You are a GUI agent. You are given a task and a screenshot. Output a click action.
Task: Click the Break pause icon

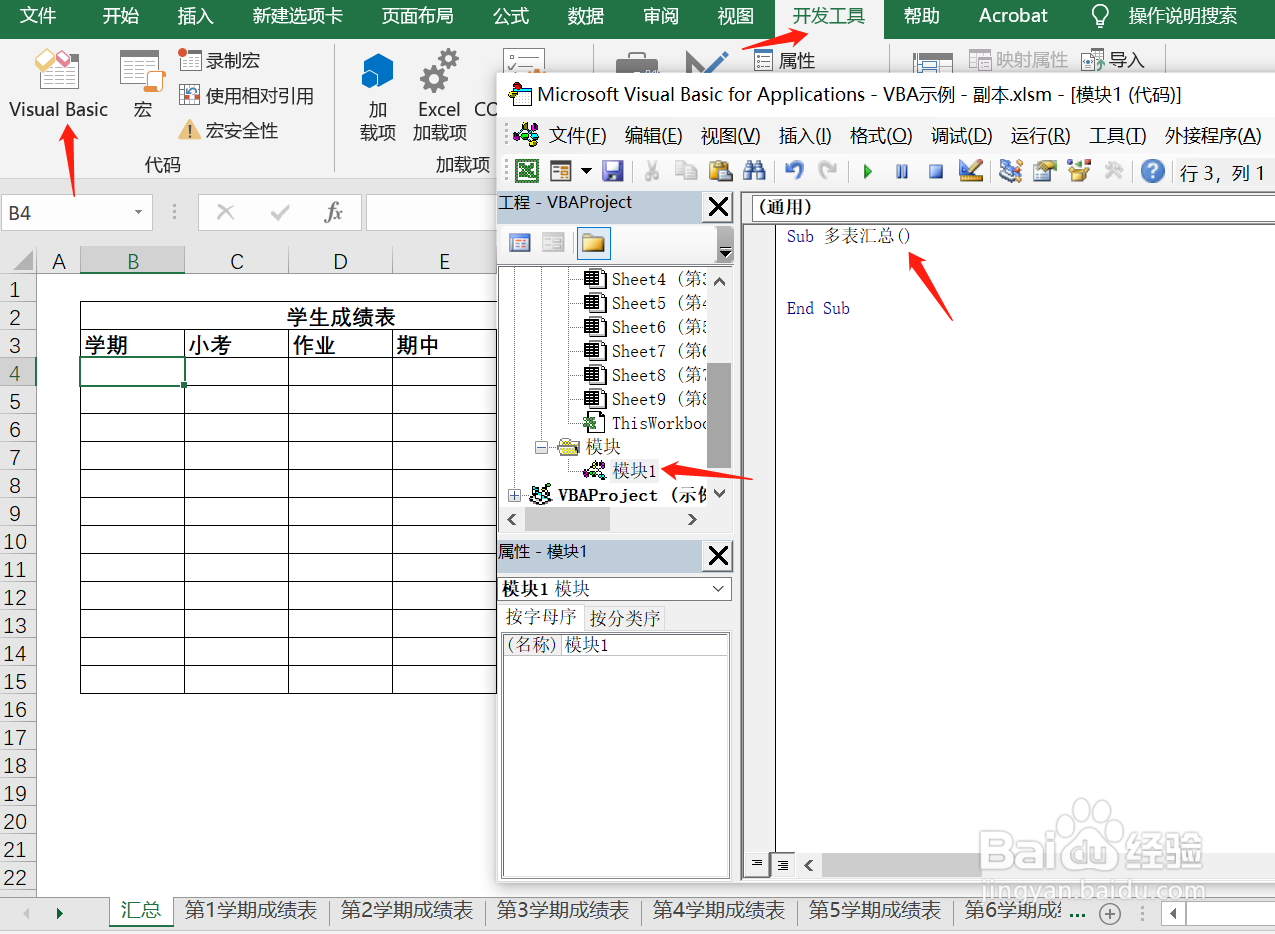[x=902, y=171]
